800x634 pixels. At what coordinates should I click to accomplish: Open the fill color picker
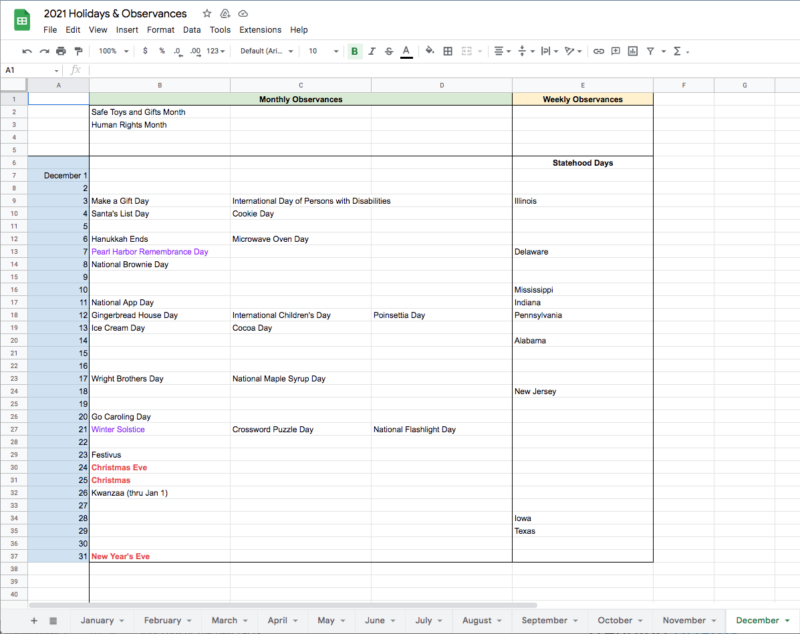click(x=430, y=51)
